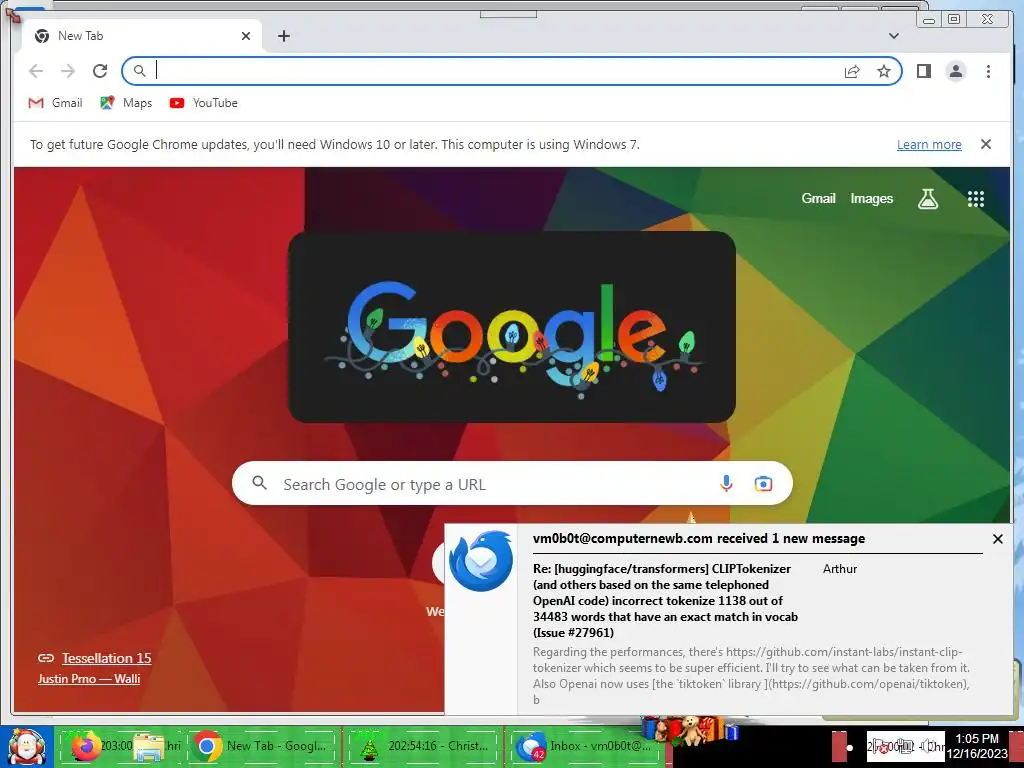Open the Search Labs flask icon

click(928, 199)
